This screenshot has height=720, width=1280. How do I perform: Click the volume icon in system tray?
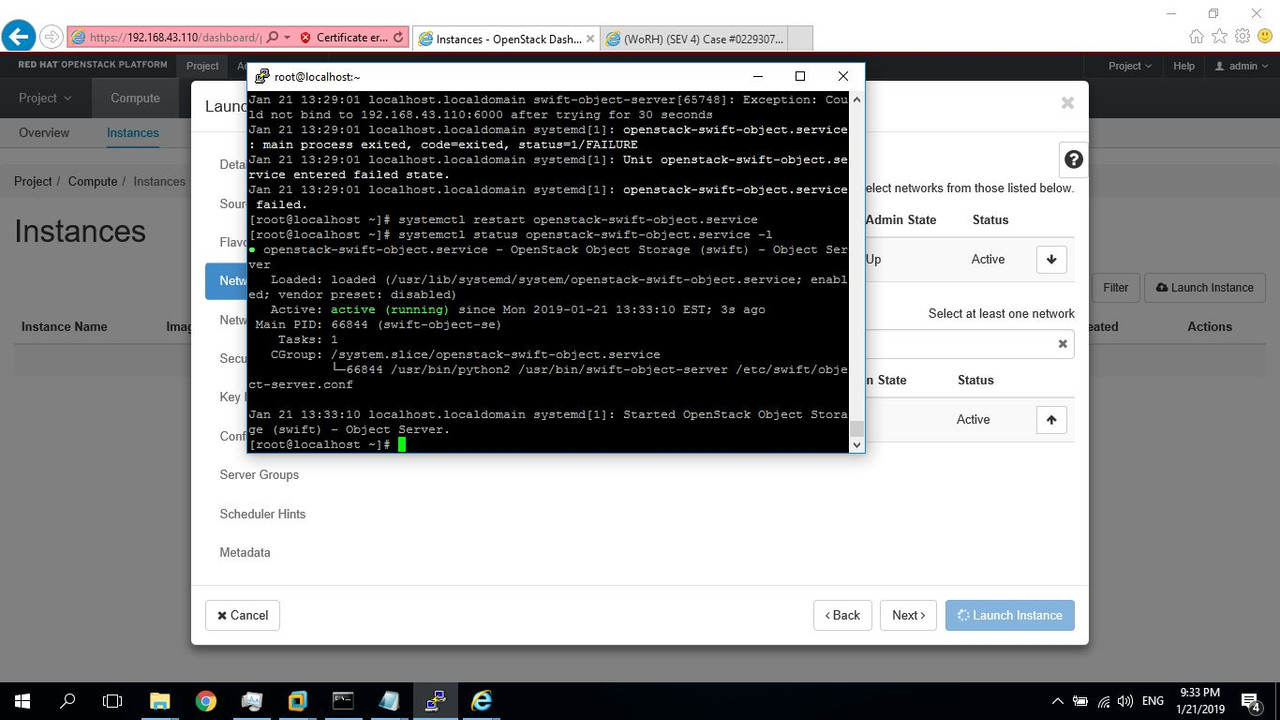coord(1125,701)
